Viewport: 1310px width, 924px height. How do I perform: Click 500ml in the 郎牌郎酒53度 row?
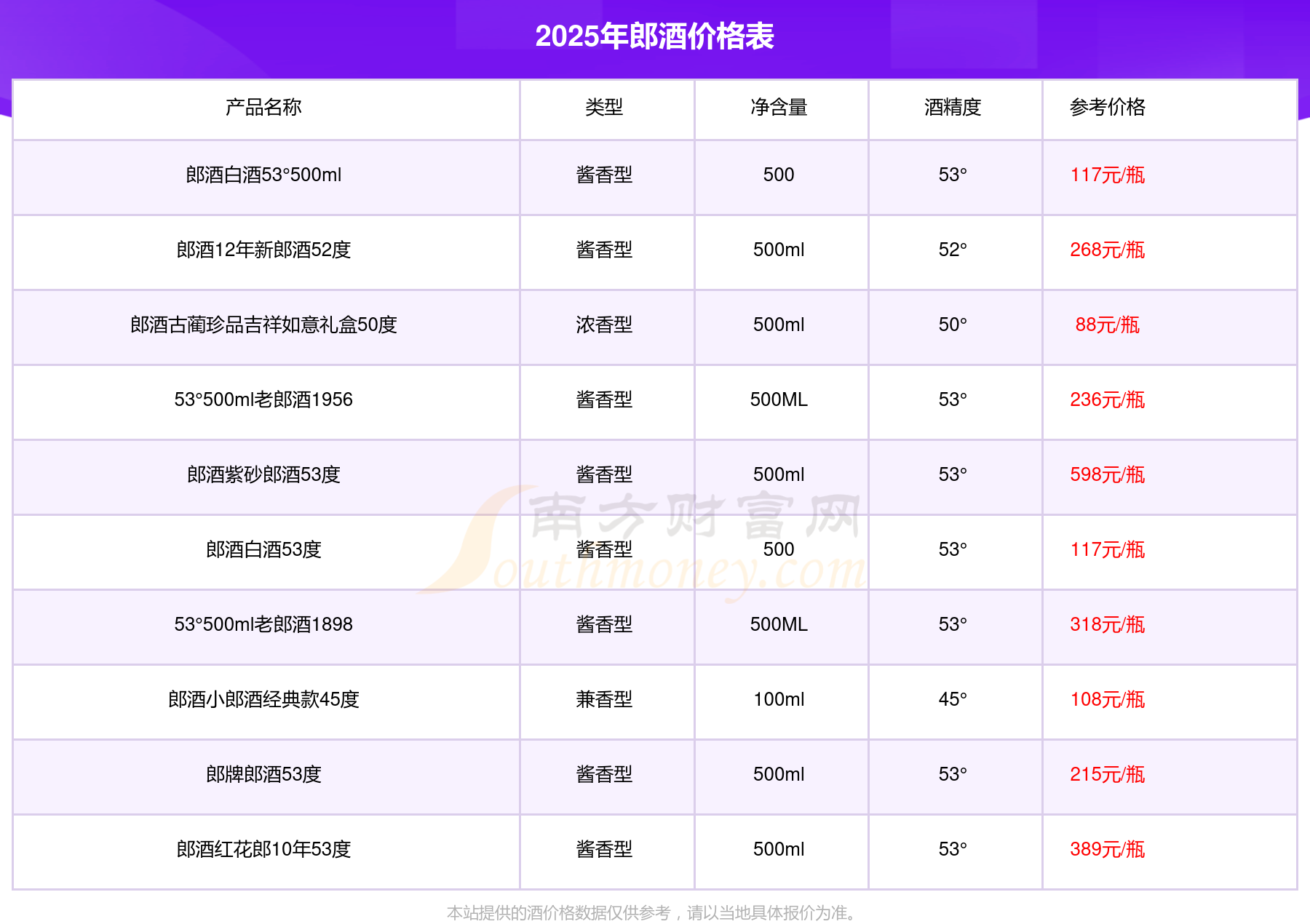[779, 775]
